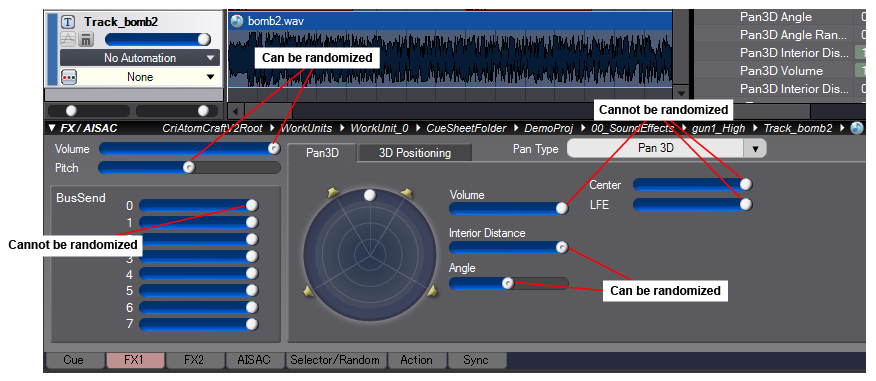This screenshot has height=381, width=876.
Task: Click the top-right speaker icon on the Pan3D circle
Action: click(406, 193)
